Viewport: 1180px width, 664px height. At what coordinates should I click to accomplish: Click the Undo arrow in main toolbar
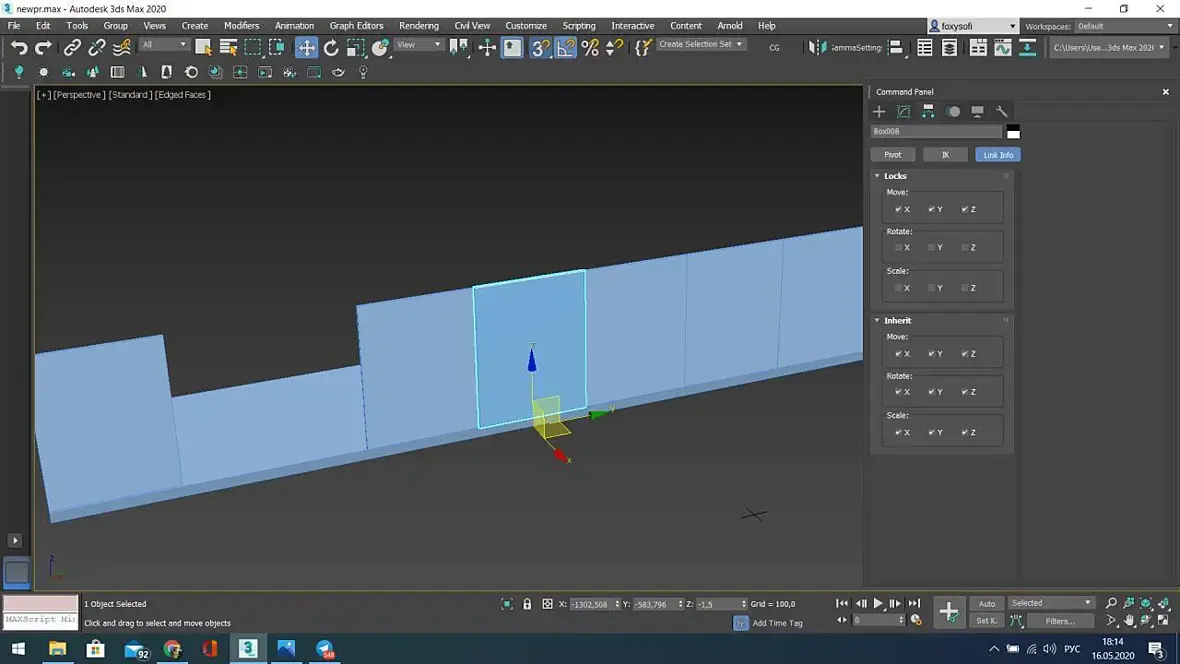(x=18, y=47)
